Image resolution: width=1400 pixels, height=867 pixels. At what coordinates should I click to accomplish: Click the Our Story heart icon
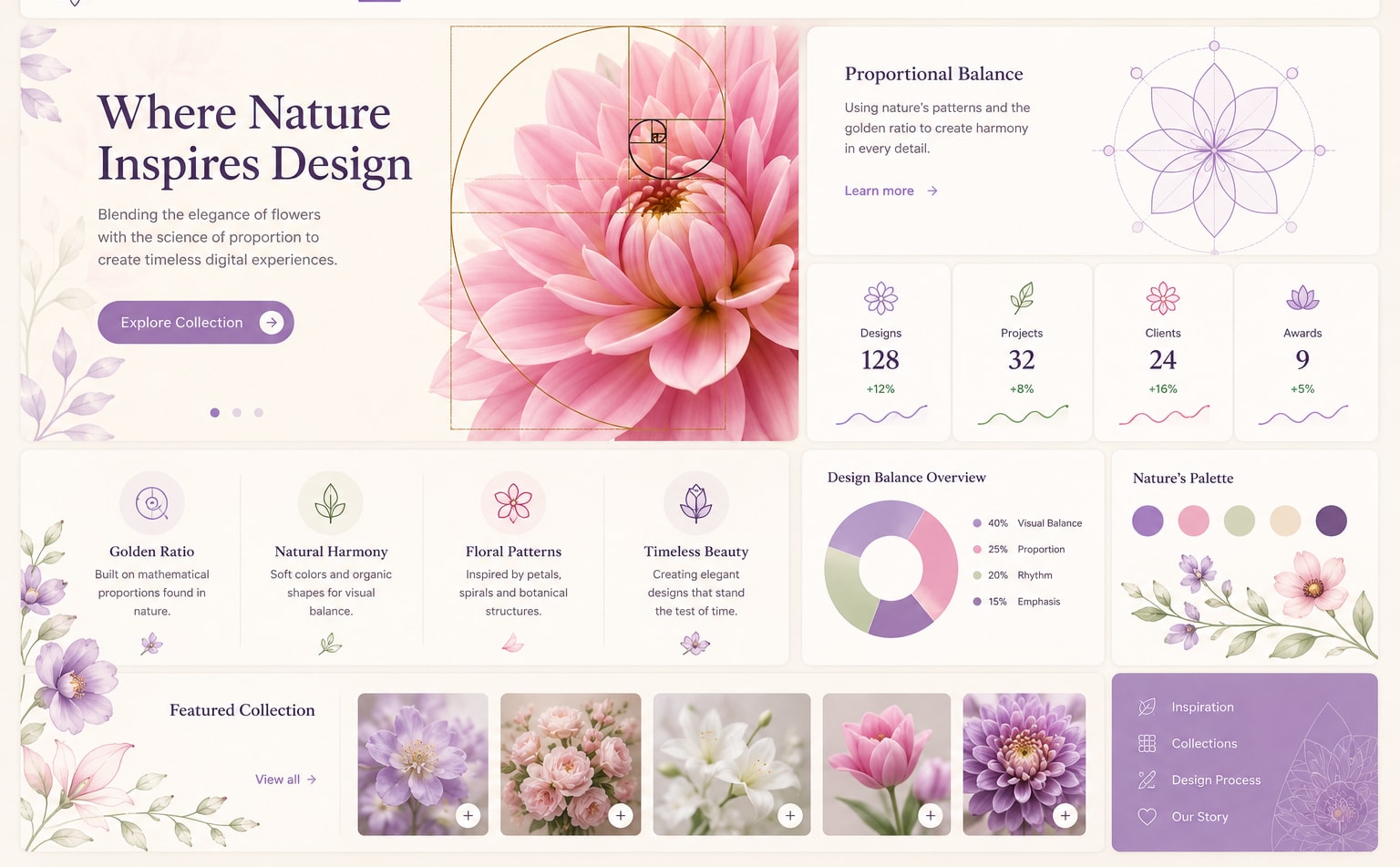[x=1148, y=816]
